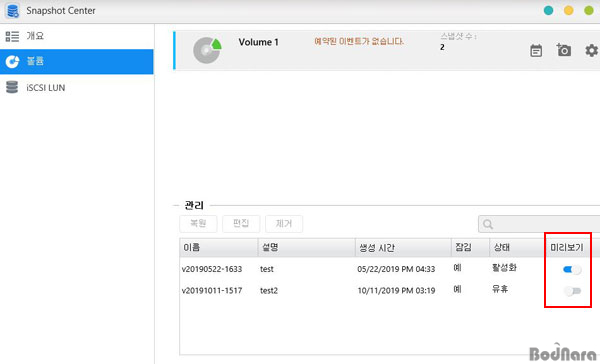Viewport: 600px width, 364px height.
Task: Click the orange no-scheduled-events message
Action: (x=359, y=41)
